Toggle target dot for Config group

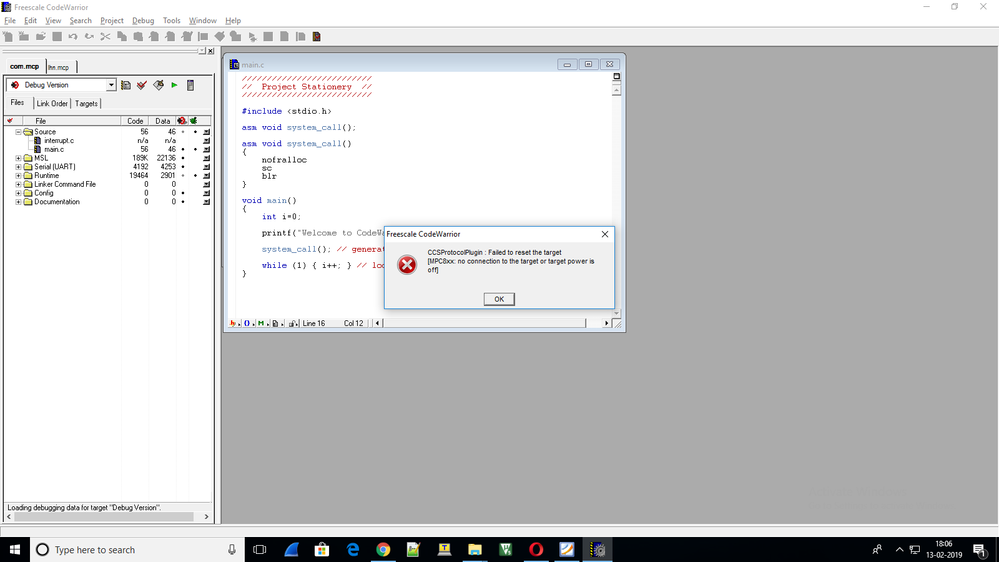coord(183,193)
